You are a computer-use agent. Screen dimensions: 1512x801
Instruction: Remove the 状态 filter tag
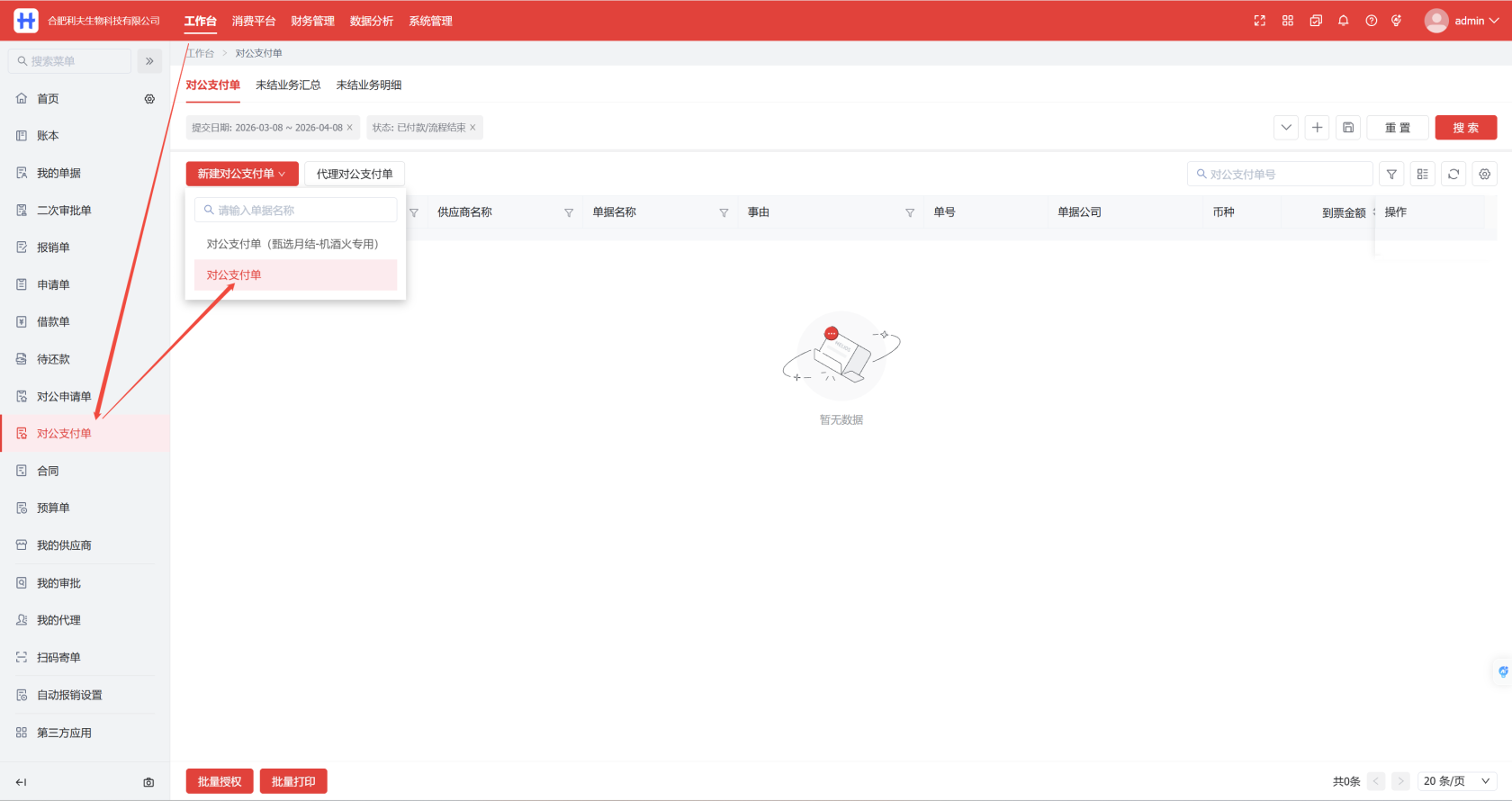472,128
